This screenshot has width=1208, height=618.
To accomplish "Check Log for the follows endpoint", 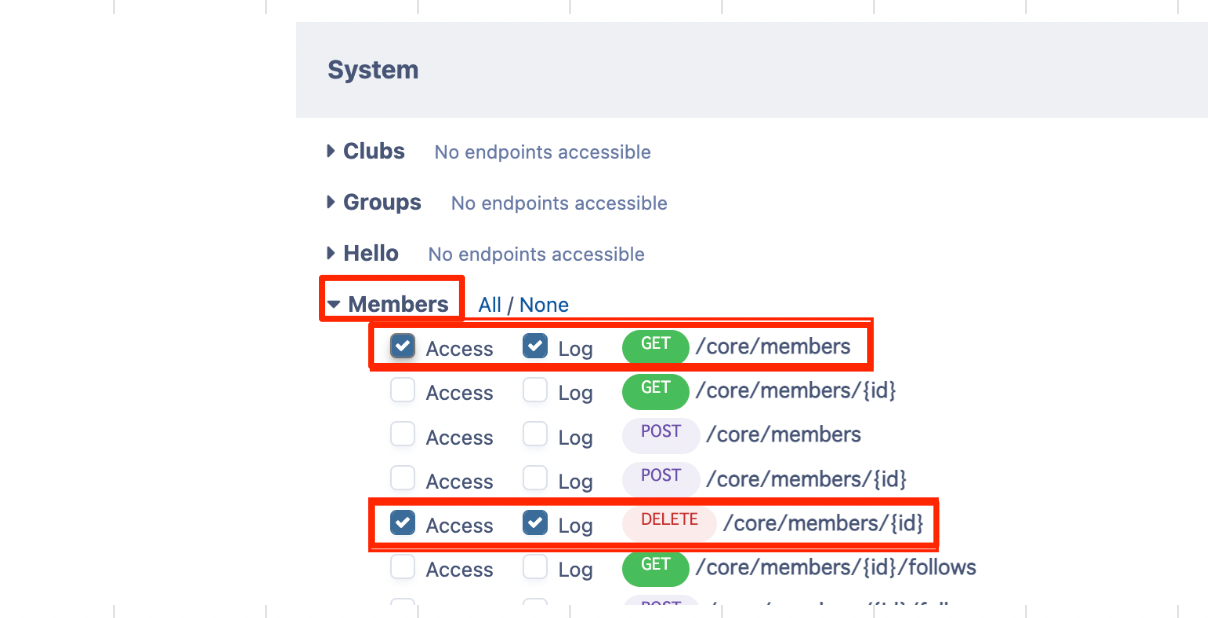I will pyautogui.click(x=536, y=567).
